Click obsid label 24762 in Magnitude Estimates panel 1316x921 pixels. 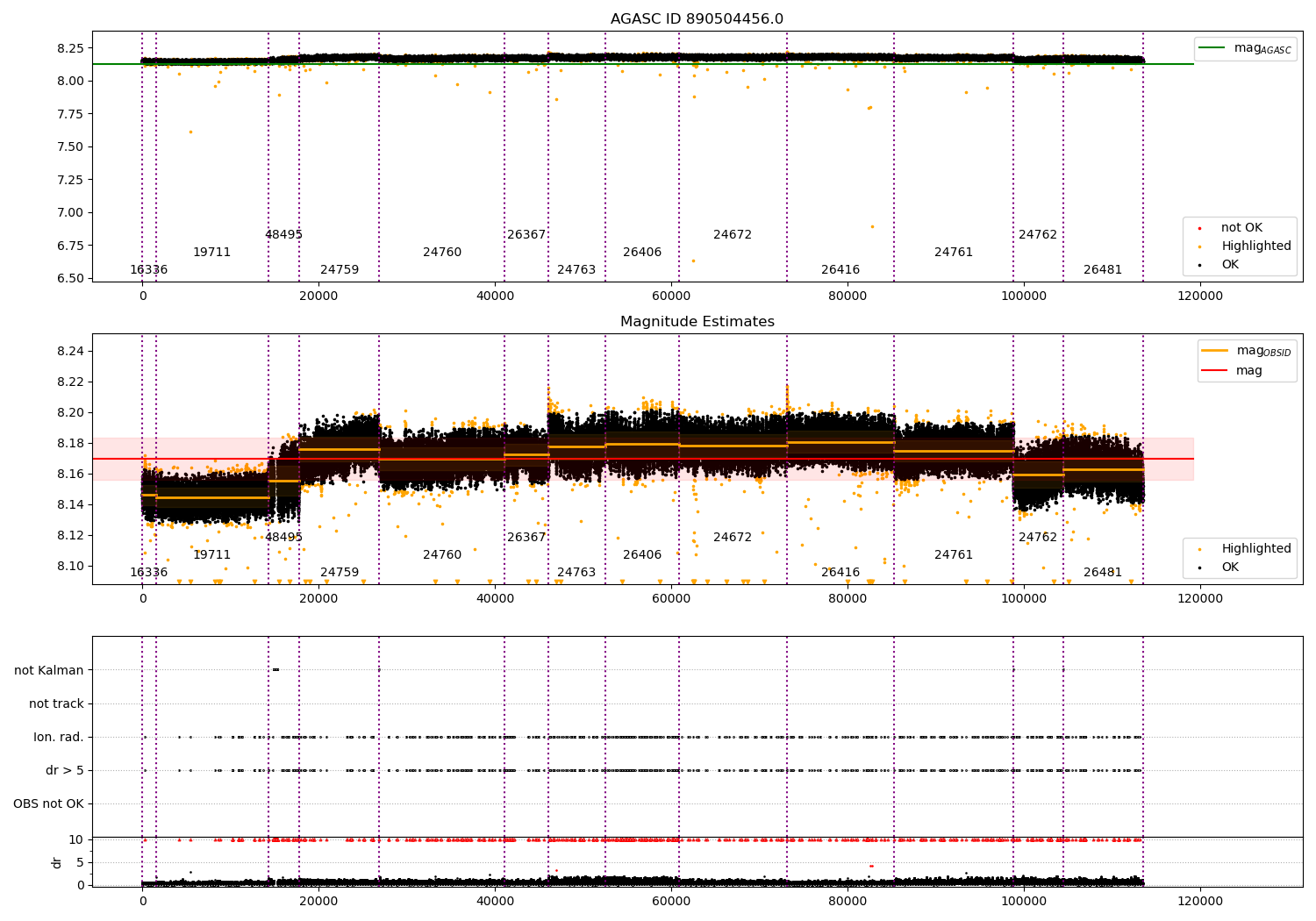click(x=1038, y=538)
